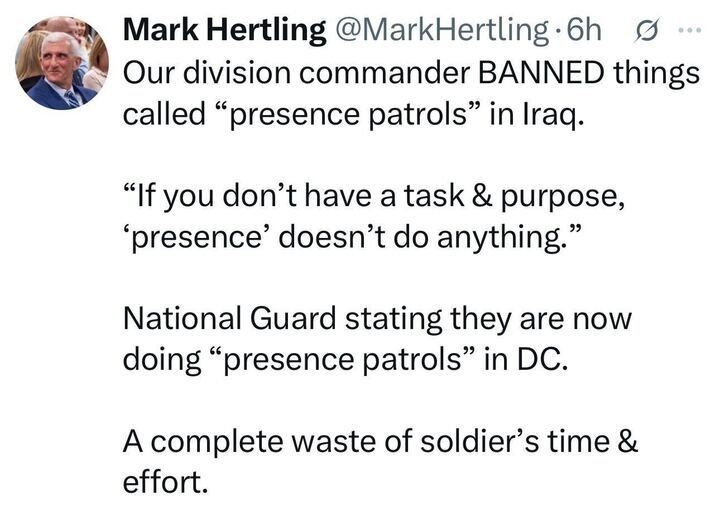Click the word Iraq in the post
The image size is (720, 505).
(x=546, y=113)
